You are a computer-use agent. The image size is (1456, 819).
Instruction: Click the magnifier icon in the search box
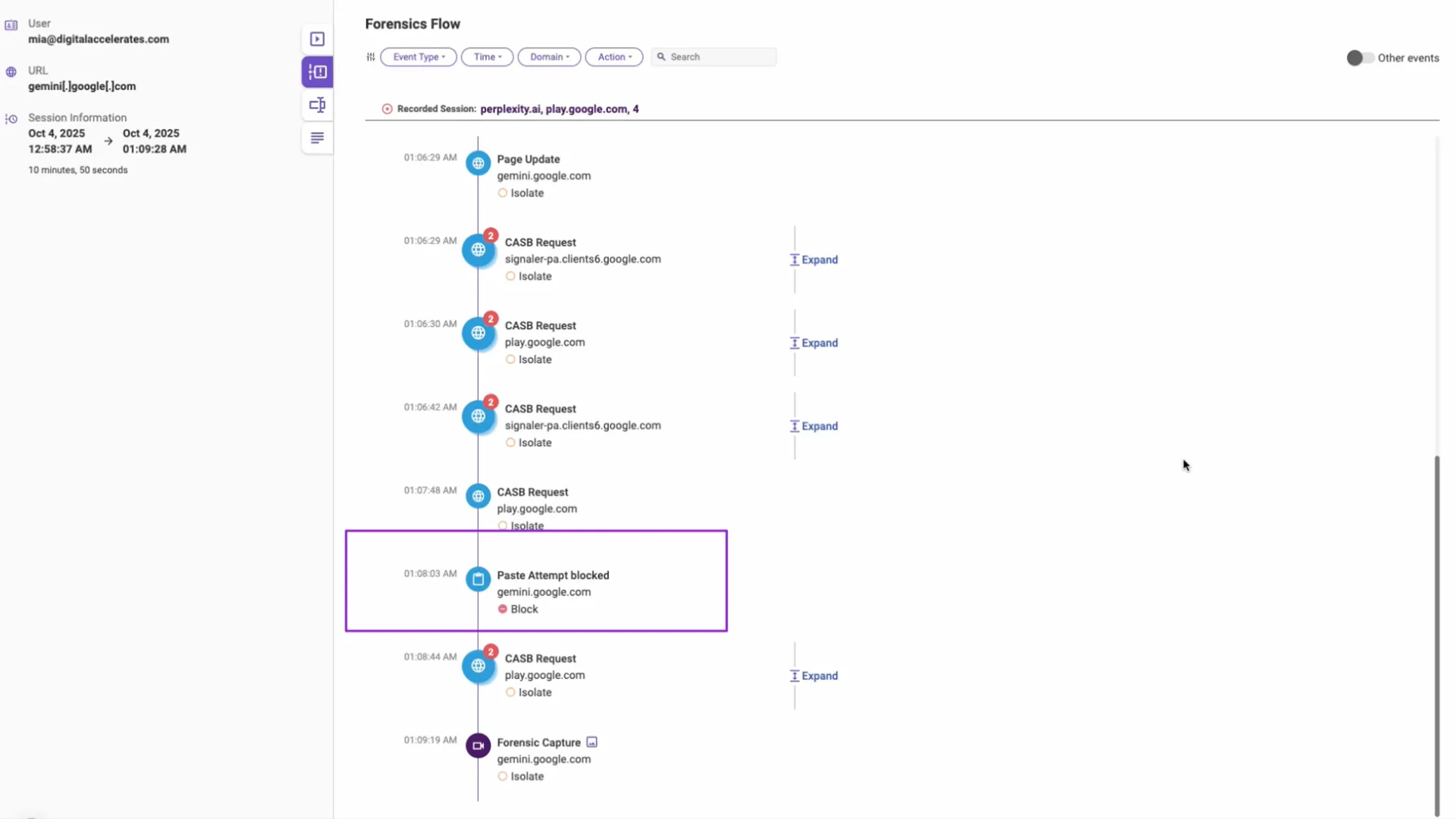point(662,56)
